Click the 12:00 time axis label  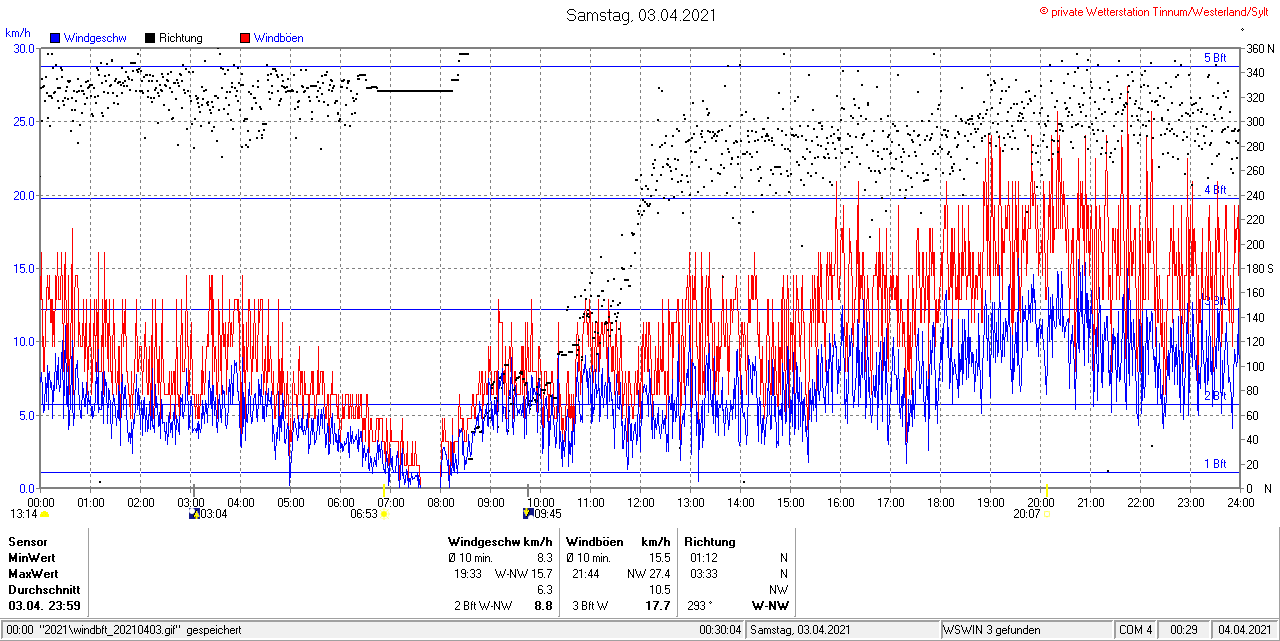[640, 502]
